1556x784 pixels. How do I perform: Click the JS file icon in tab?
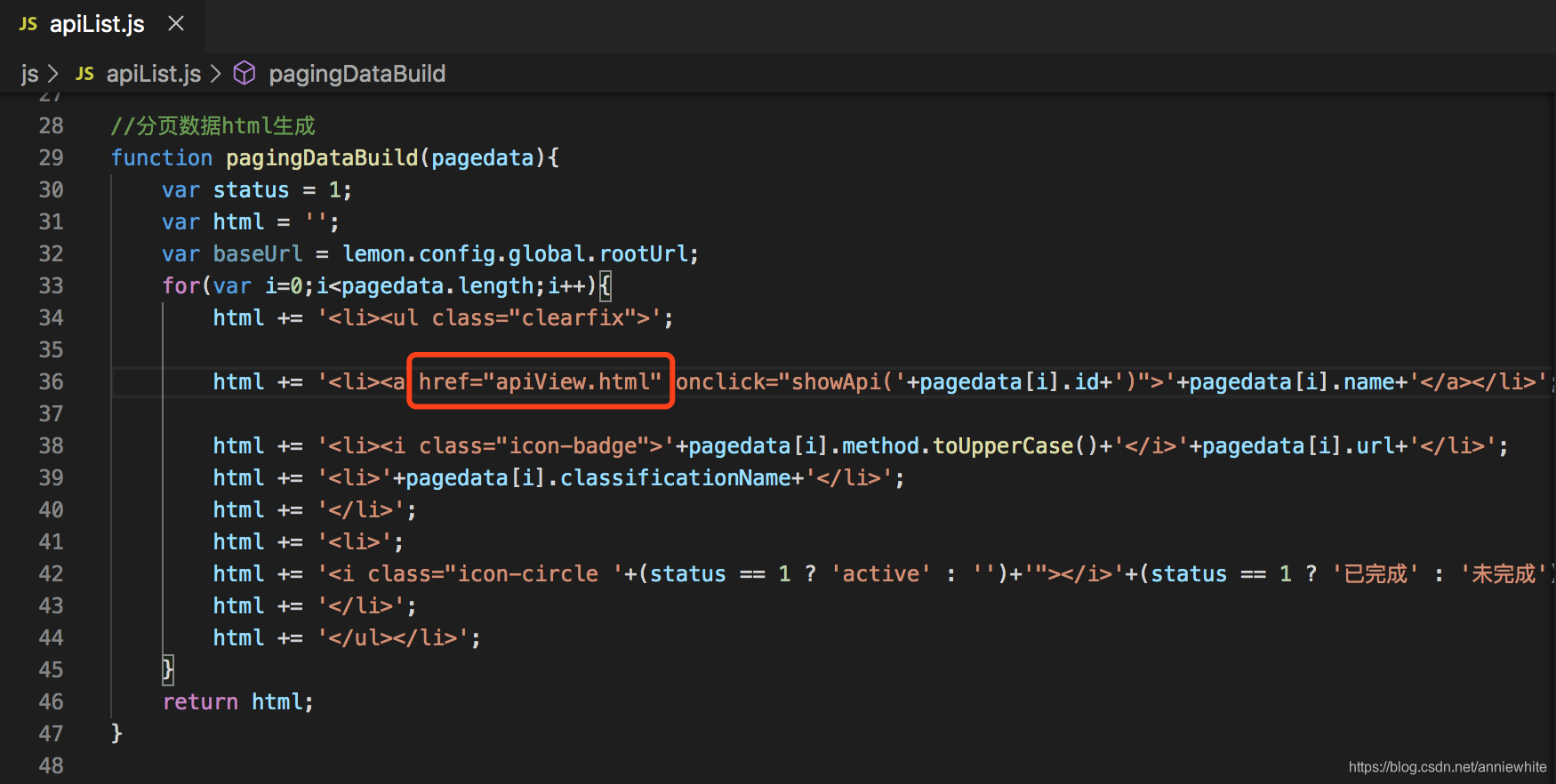click(x=28, y=24)
